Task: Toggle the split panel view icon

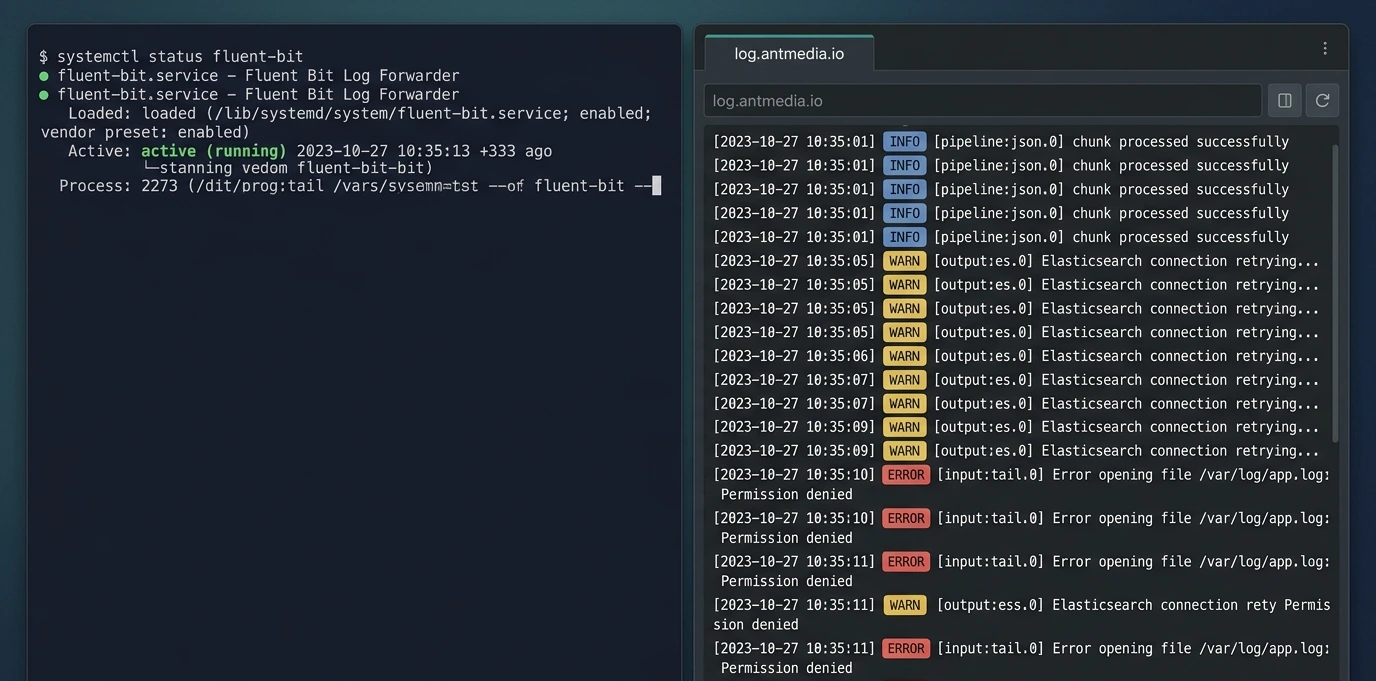Action: (1285, 101)
